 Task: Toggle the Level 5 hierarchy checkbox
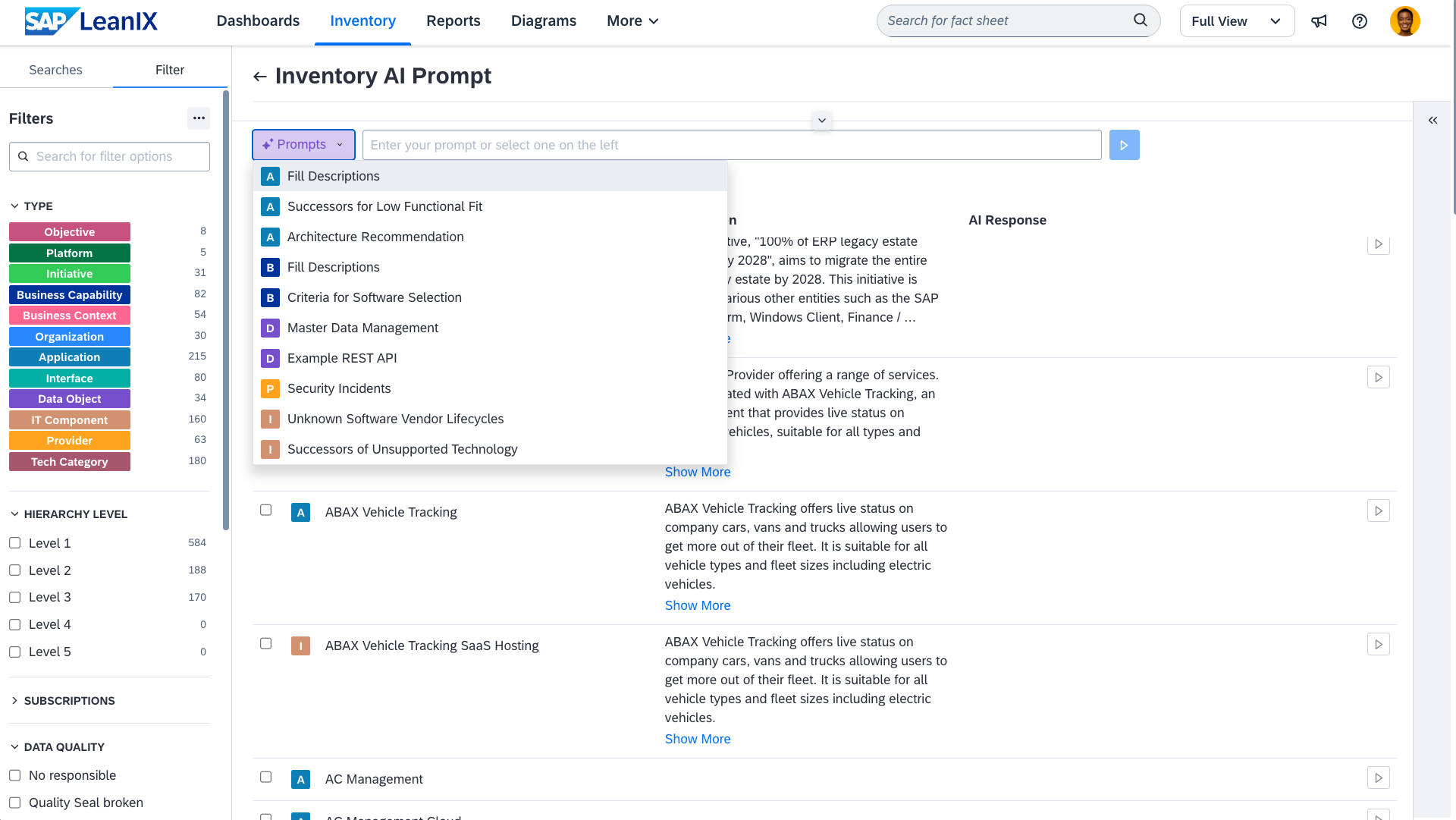pos(14,652)
